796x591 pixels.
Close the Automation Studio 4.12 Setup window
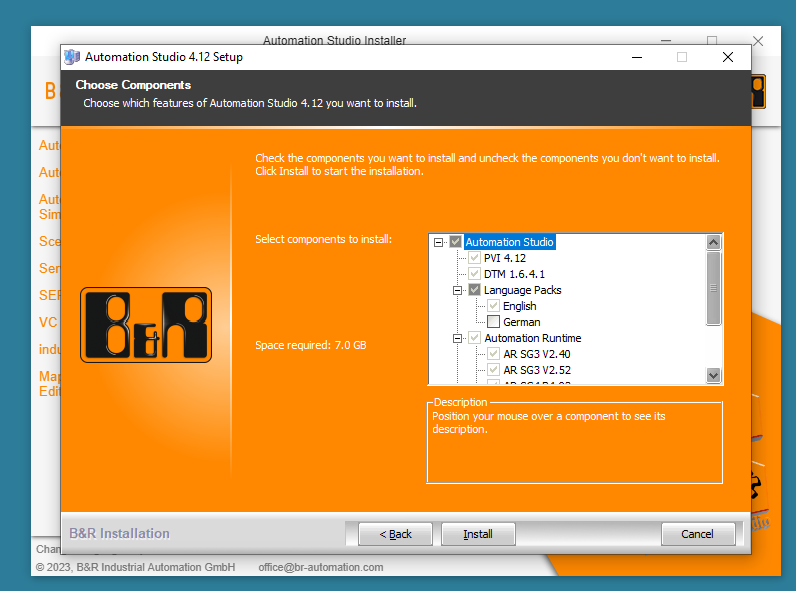(x=728, y=57)
